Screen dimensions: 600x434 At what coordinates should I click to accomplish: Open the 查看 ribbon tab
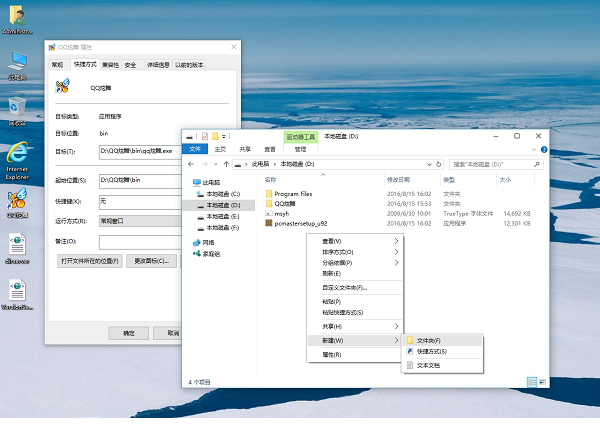[x=270, y=149]
